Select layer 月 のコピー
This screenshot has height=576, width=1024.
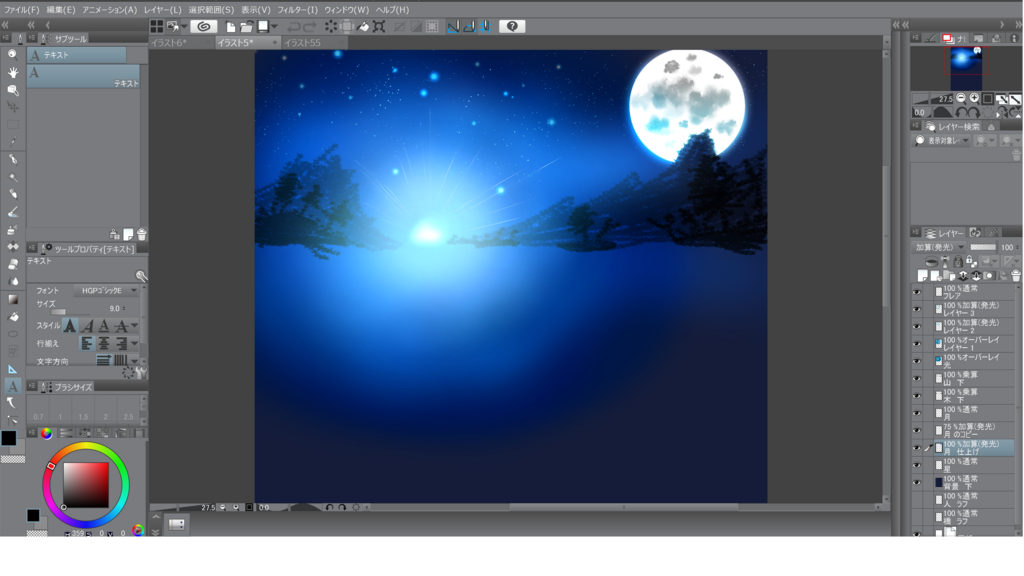[972, 430]
